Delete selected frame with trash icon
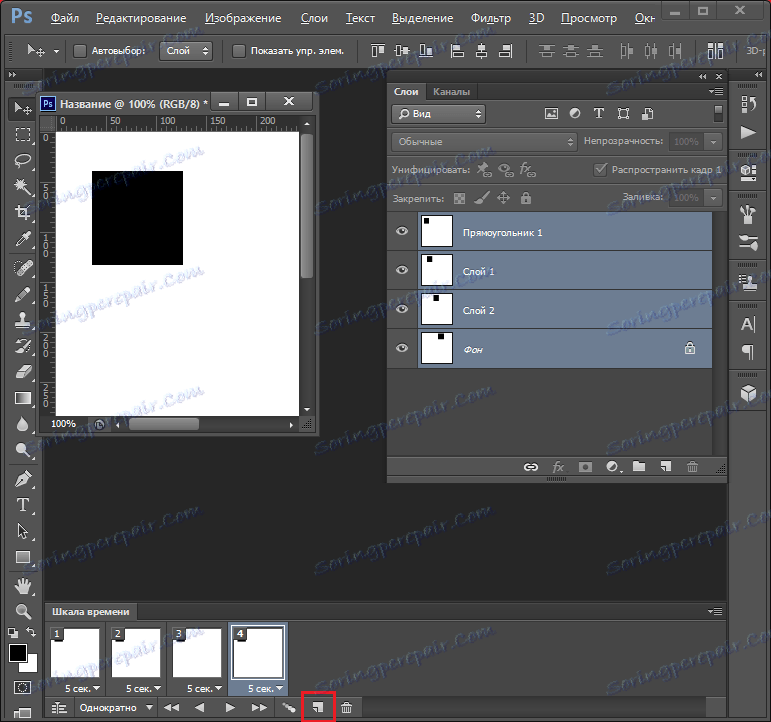The image size is (771, 722). point(346,707)
